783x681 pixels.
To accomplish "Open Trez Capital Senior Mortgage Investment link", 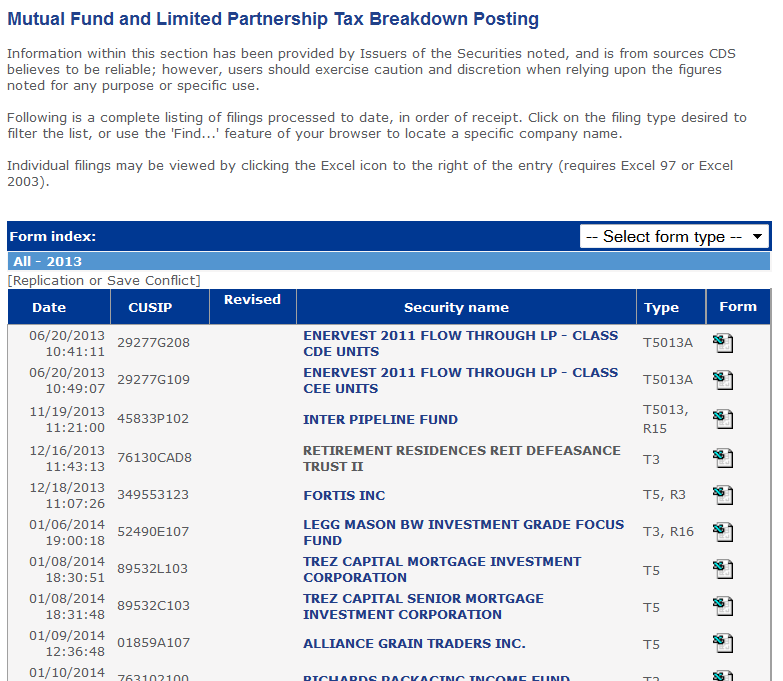I will 423,606.
